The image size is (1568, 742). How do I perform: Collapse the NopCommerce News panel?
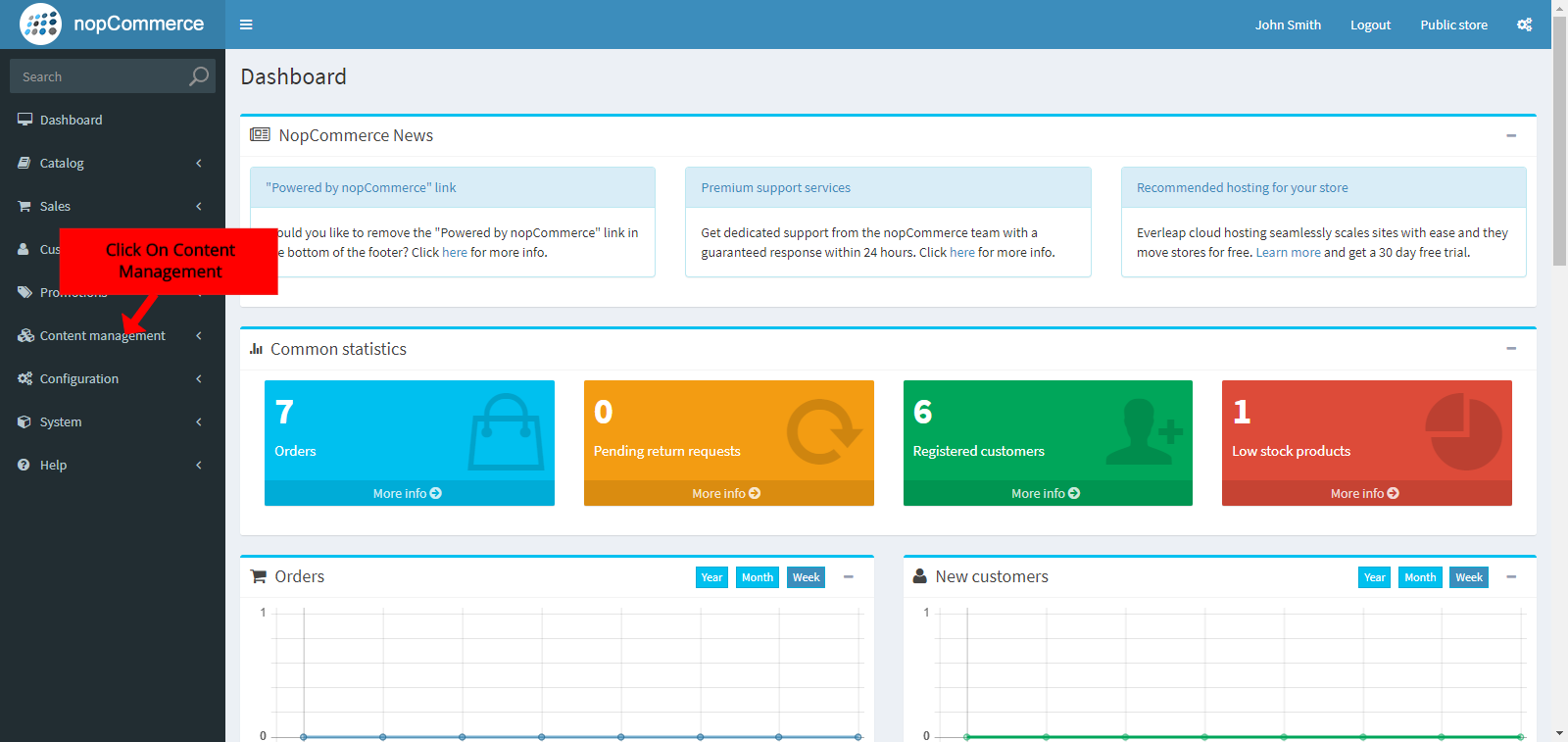tap(1511, 135)
